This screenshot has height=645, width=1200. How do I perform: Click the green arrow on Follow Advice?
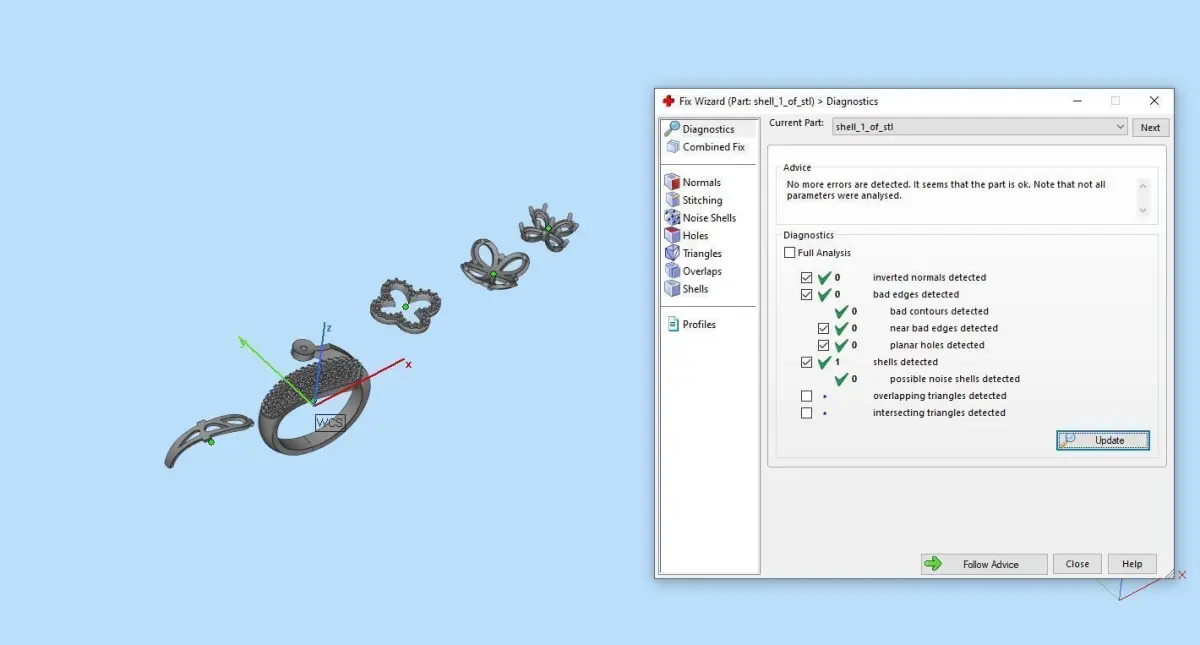933,564
